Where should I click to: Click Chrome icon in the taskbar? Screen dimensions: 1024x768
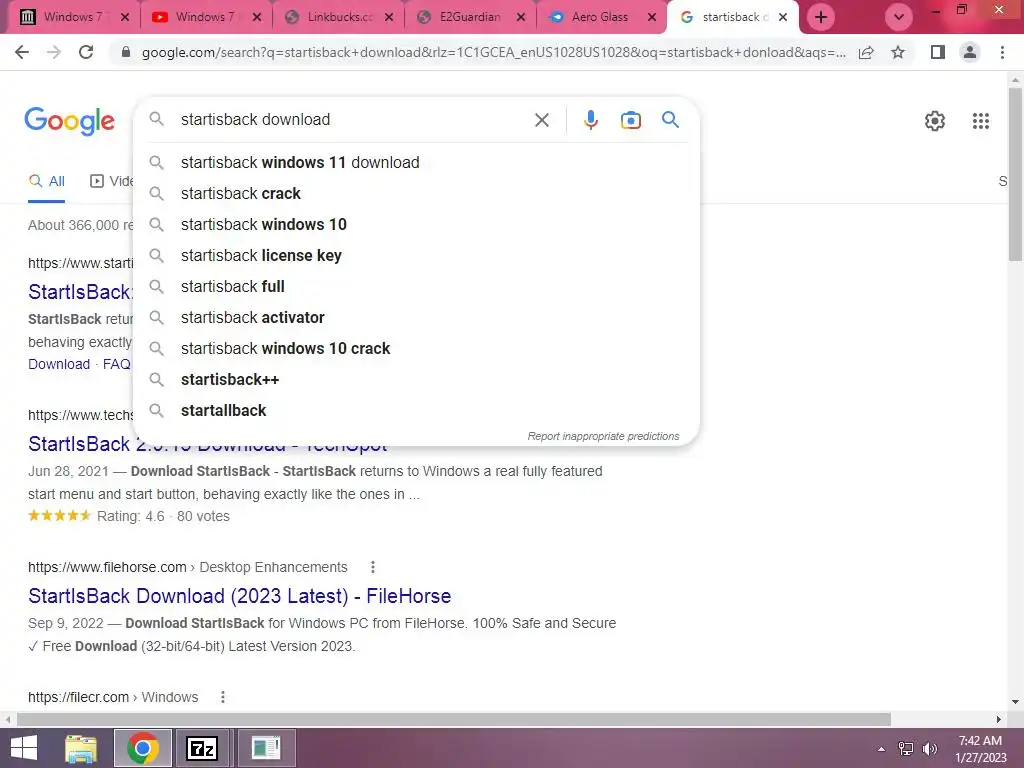(x=143, y=748)
